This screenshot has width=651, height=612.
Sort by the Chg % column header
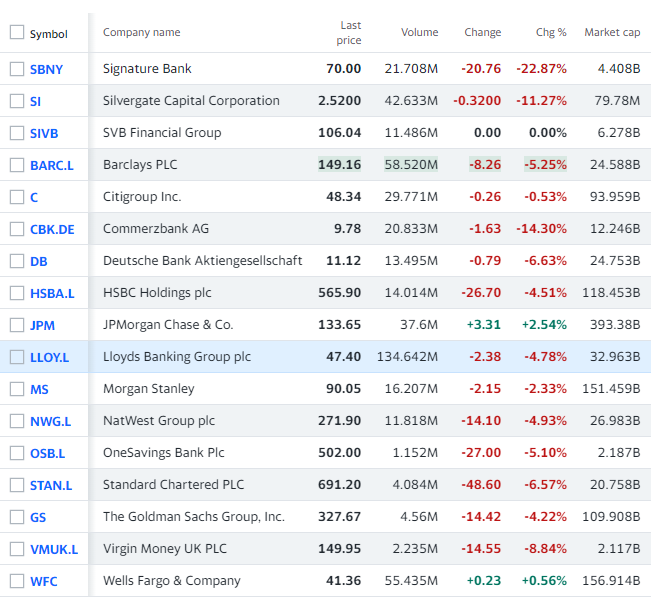(551, 32)
